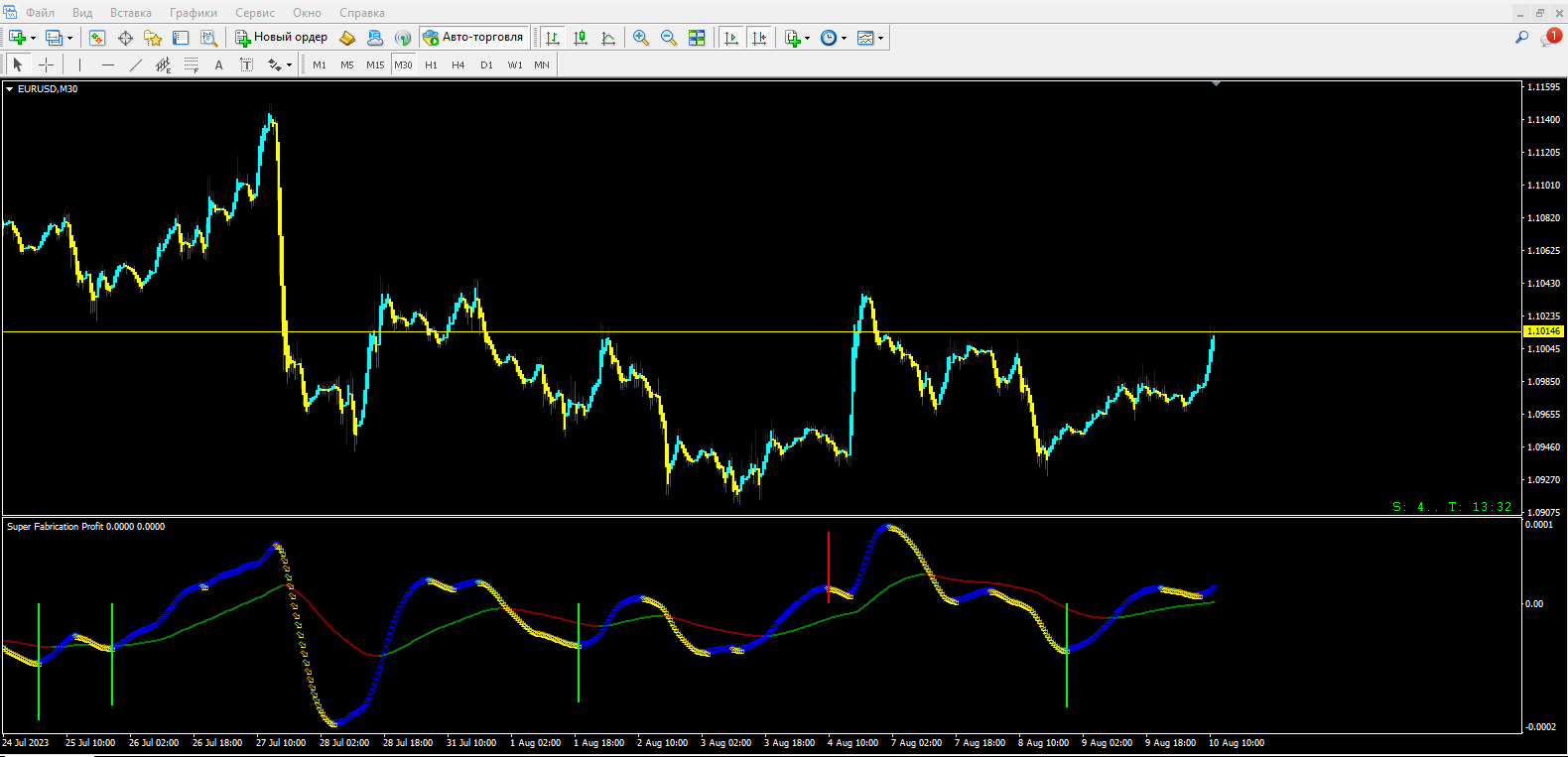1568x757 pixels.
Task: Select the Crosshair cursor tool
Action: click(46, 64)
